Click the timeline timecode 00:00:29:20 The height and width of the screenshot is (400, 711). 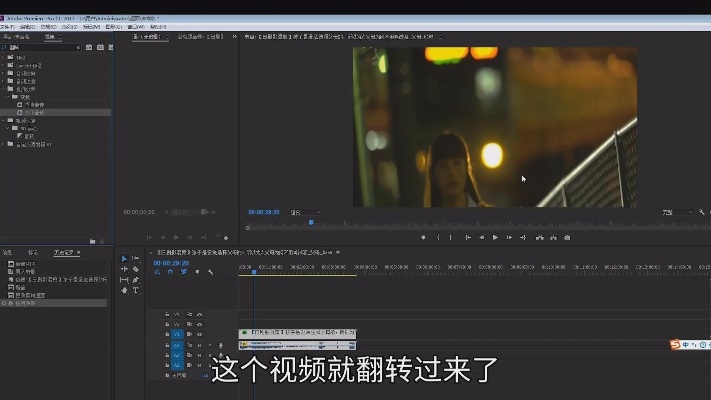click(x=171, y=263)
